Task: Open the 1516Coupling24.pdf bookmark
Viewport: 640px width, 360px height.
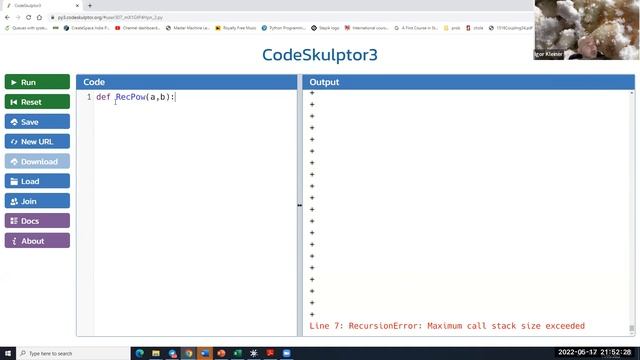Action: (x=511, y=28)
